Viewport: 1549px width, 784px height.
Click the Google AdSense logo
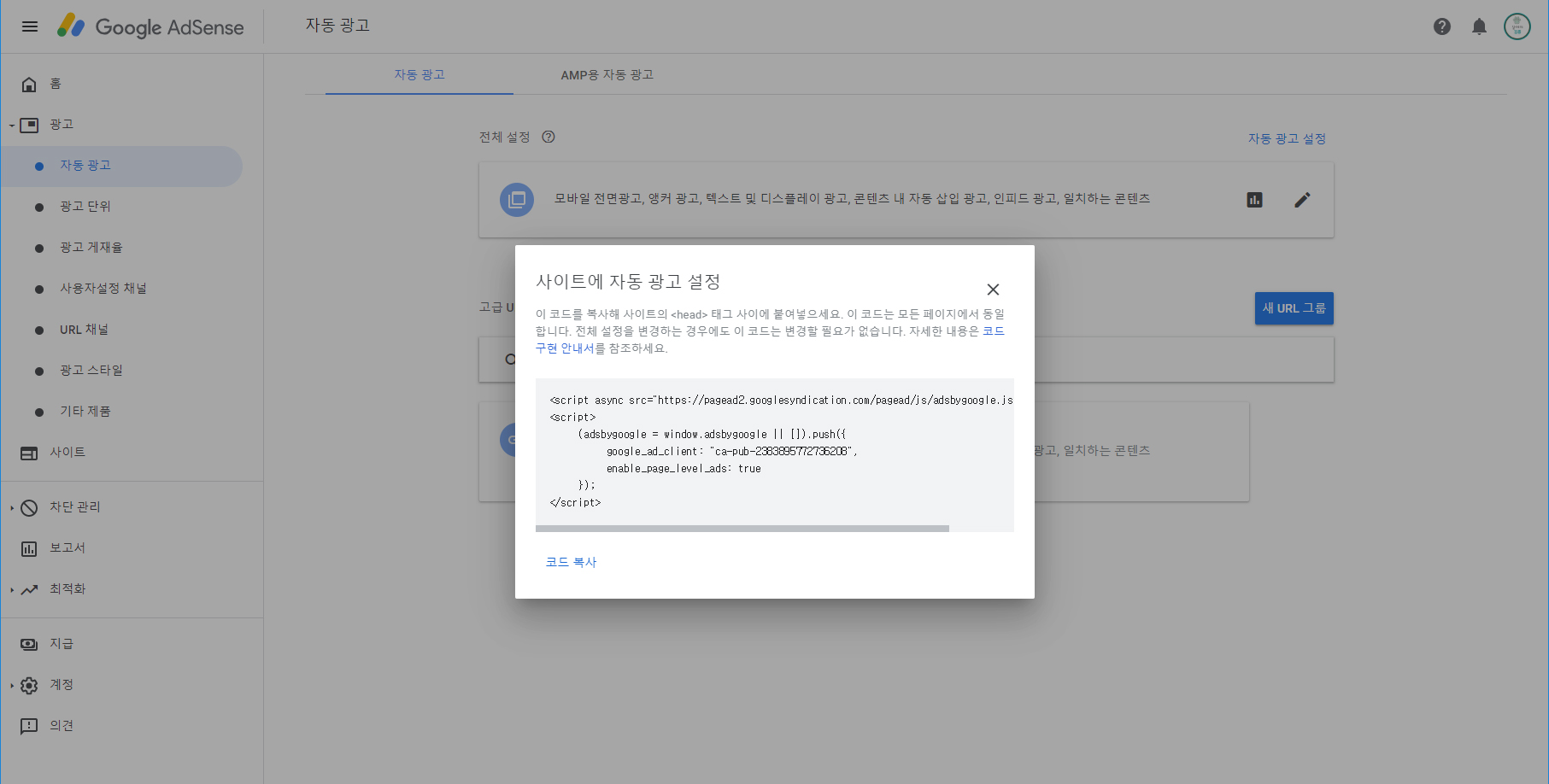click(150, 26)
